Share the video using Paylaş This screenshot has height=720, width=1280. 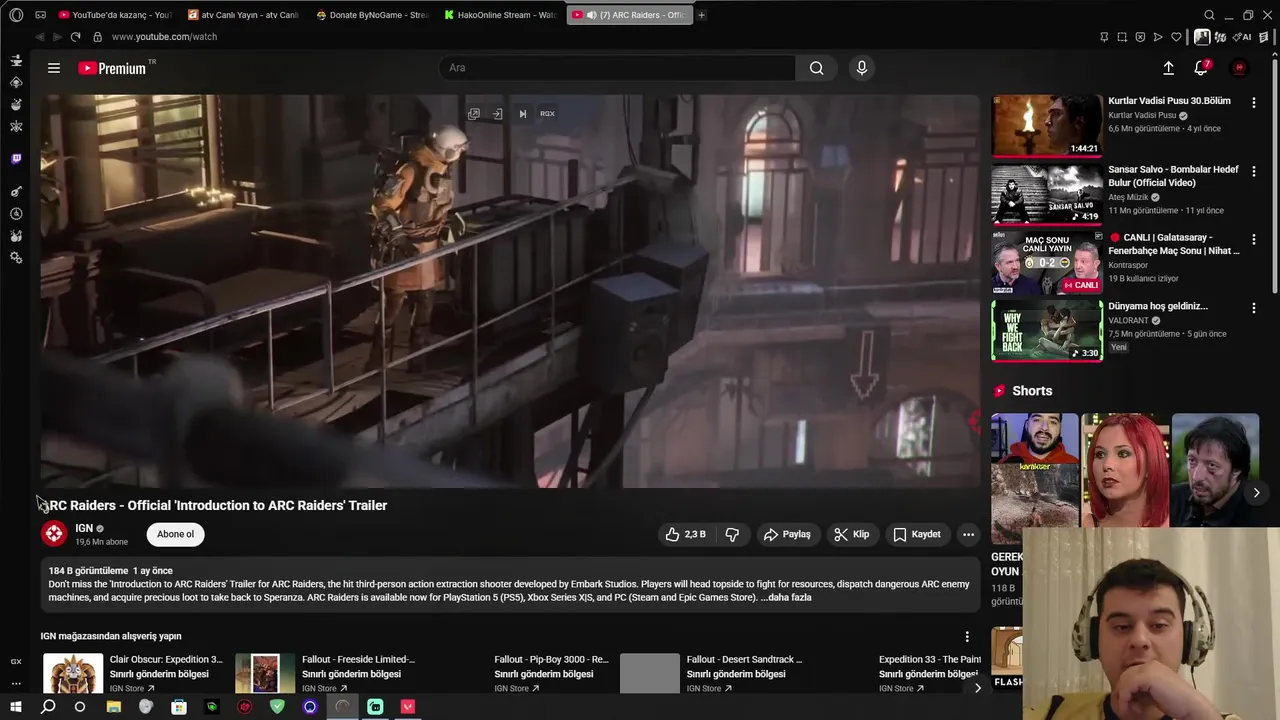(787, 535)
